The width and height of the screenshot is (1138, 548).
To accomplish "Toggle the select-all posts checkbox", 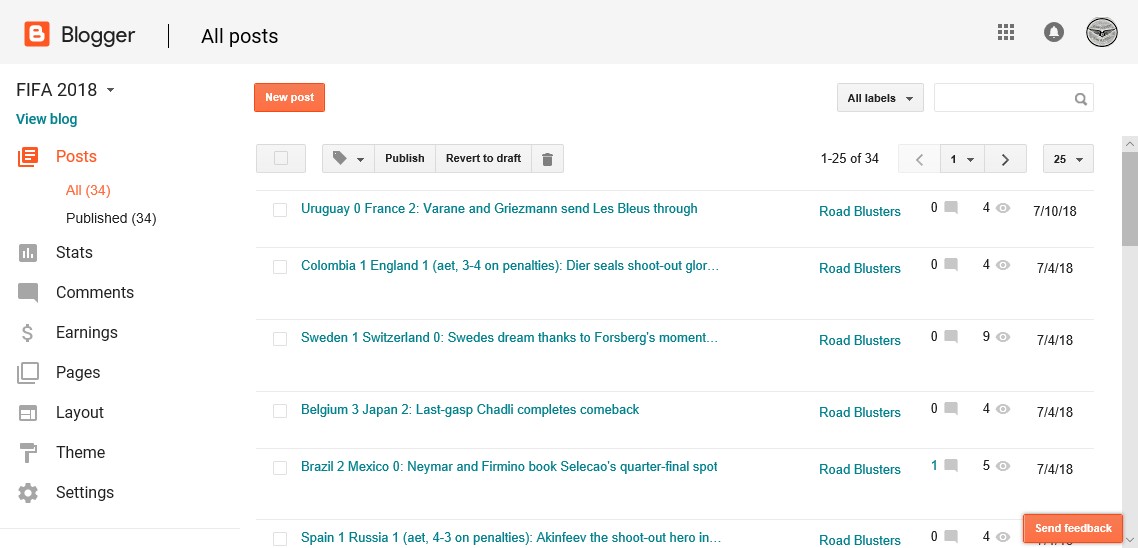I will [x=281, y=159].
